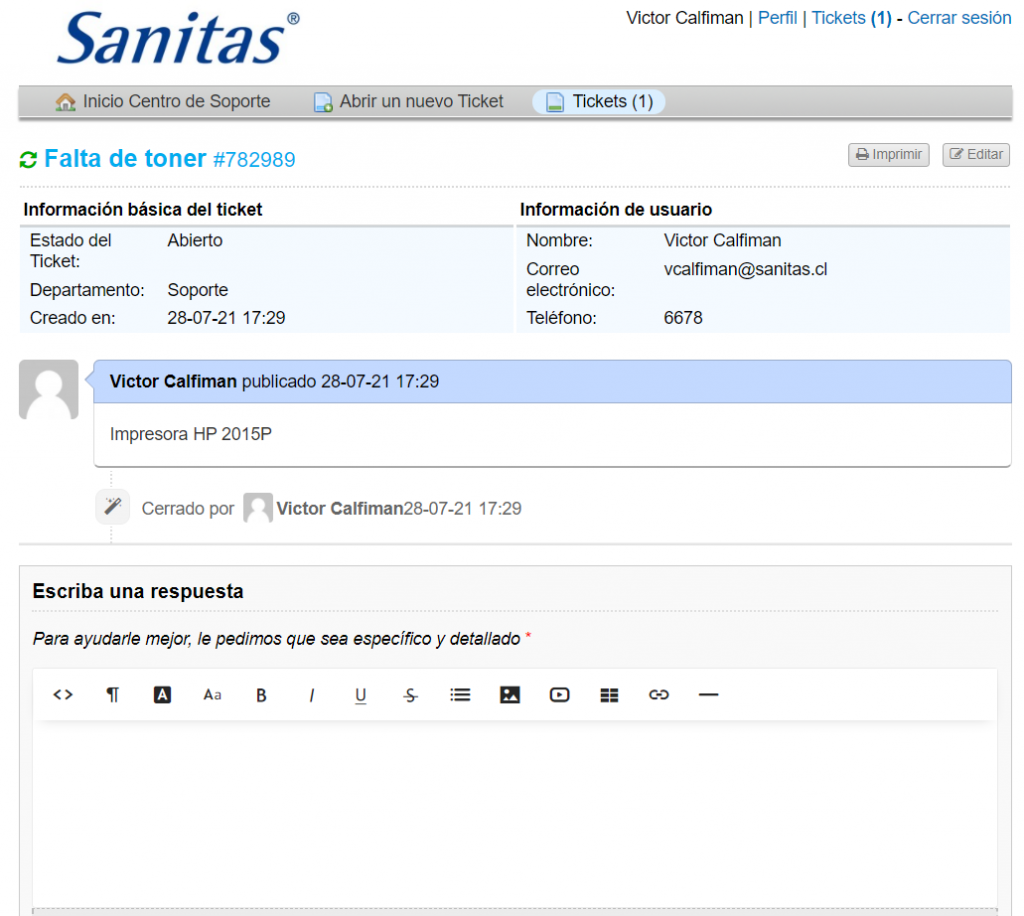The width and height of the screenshot is (1024, 916).
Task: Open the font size option
Action: click(x=212, y=695)
